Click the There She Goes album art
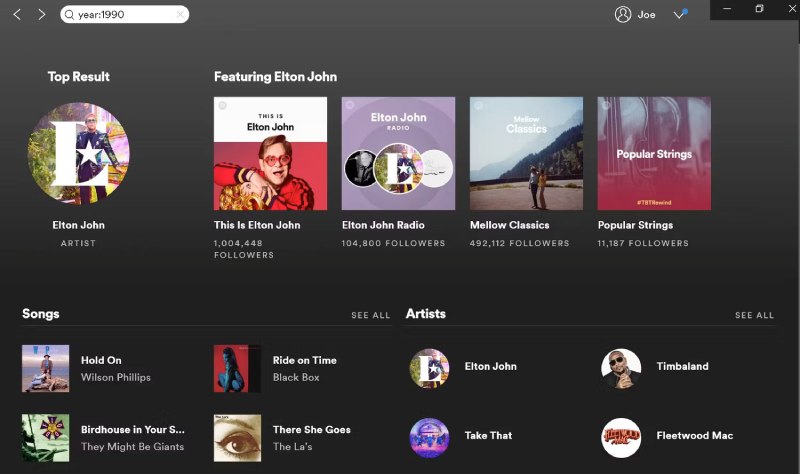 [237, 438]
